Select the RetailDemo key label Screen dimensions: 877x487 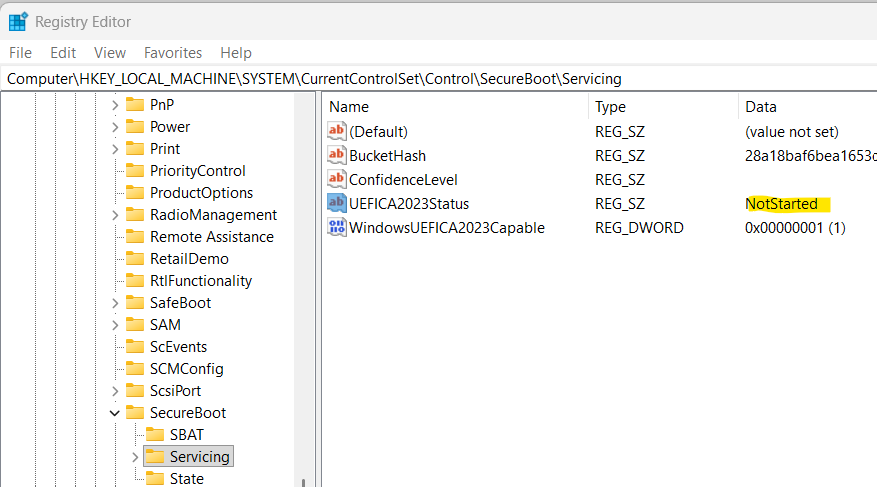pyautogui.click(x=189, y=258)
